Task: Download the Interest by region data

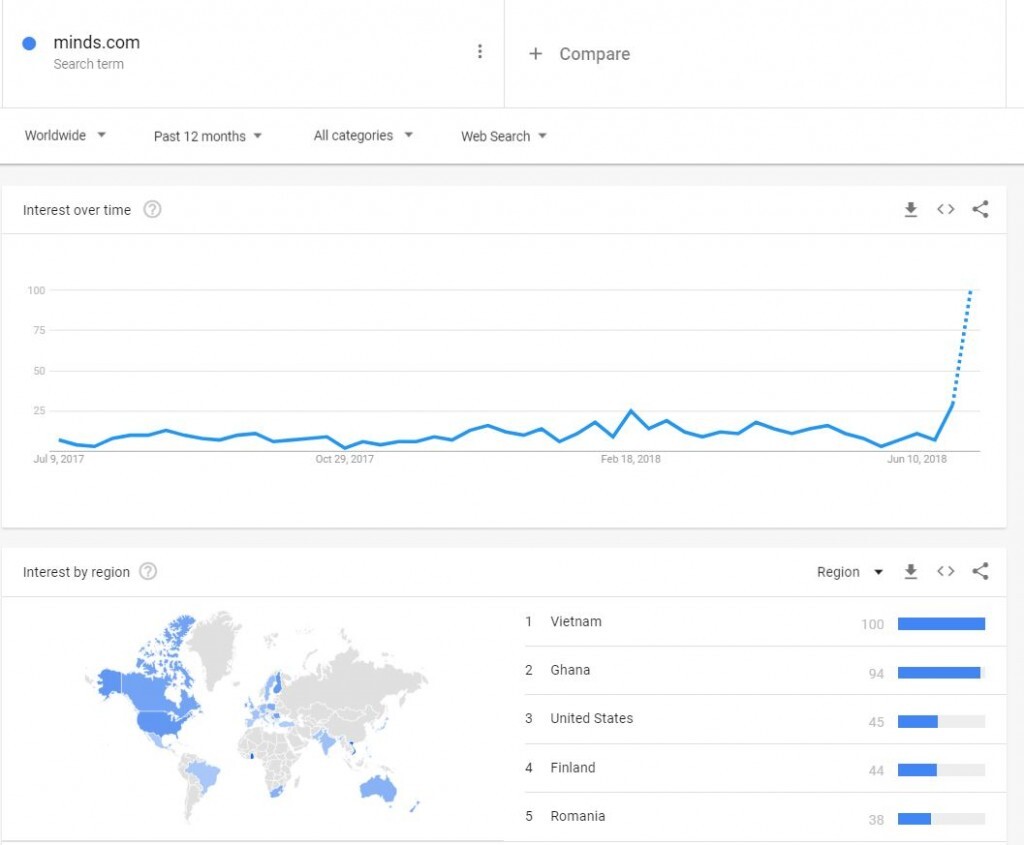Action: (910, 571)
